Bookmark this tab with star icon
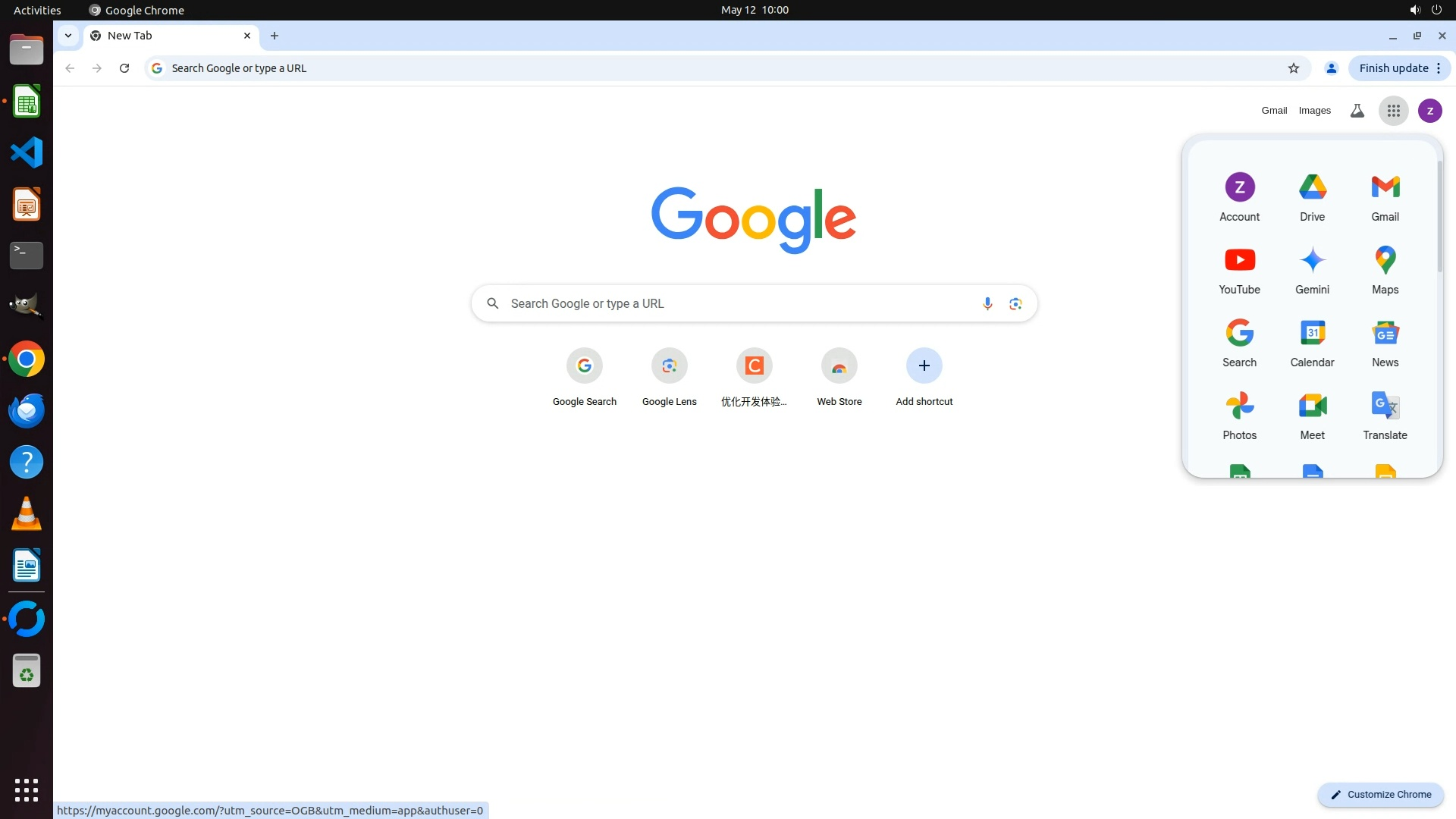The image size is (1456, 819). [x=1294, y=68]
